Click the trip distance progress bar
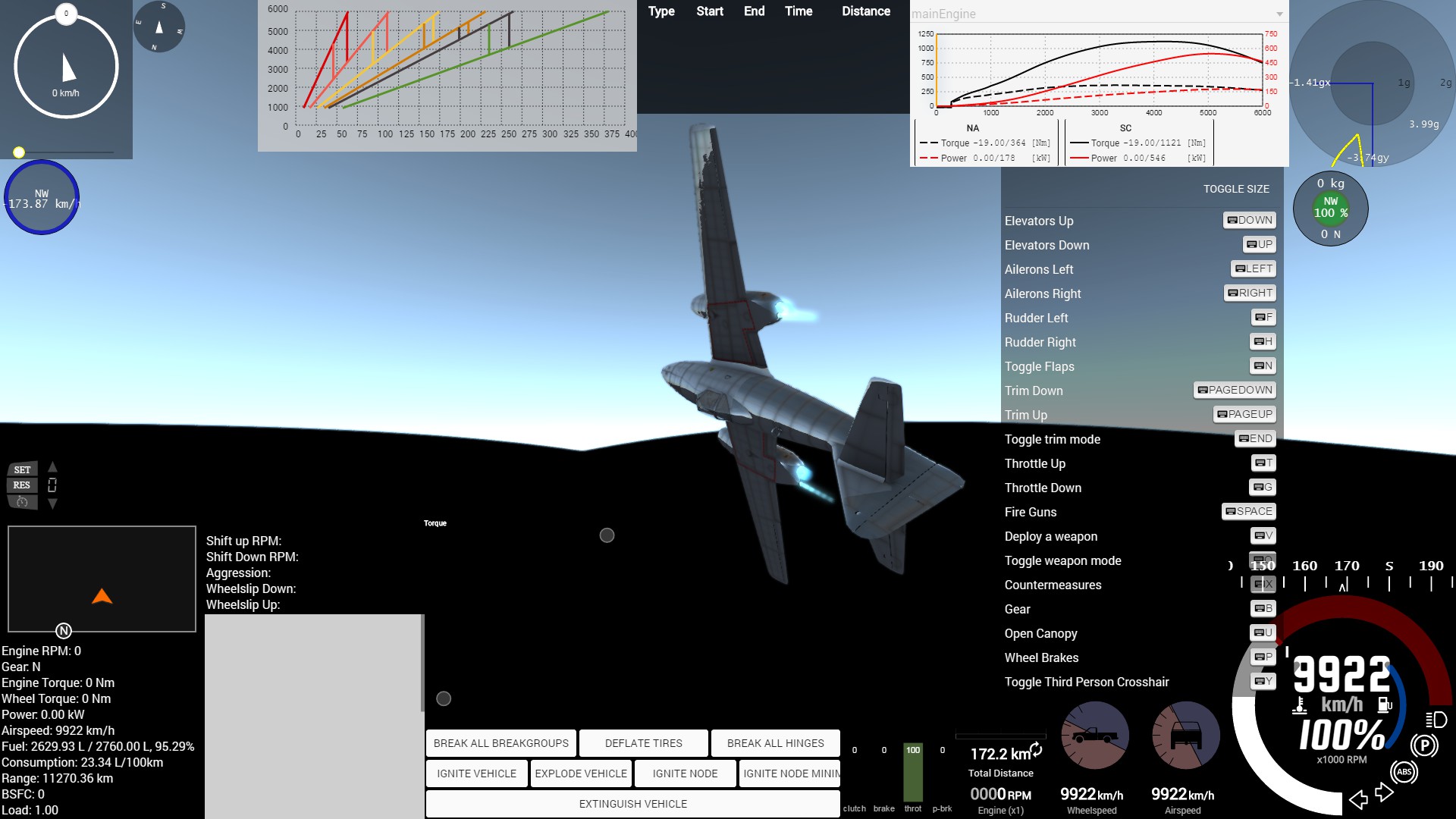Viewport: 1456px width, 819px height. (x=1001, y=736)
